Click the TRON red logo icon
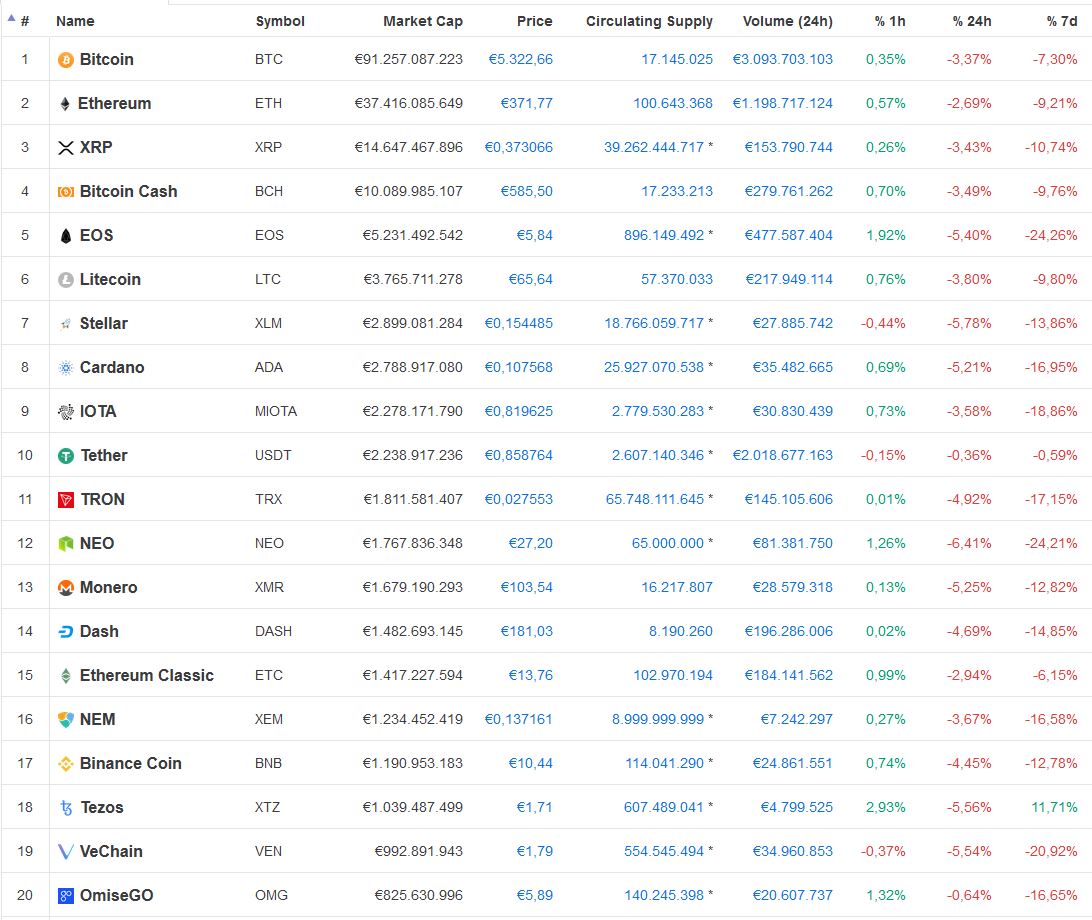Screen dimensions: 1092x920 pyautogui.click(x=65, y=499)
